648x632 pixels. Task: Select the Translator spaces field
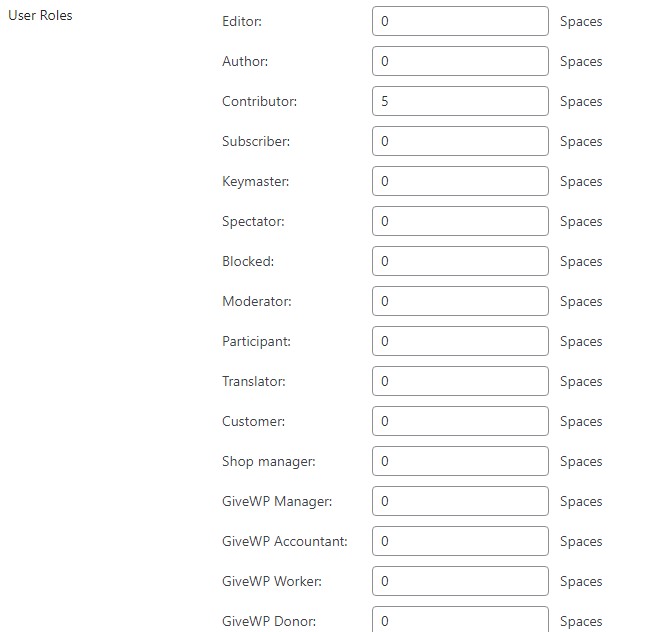[460, 381]
